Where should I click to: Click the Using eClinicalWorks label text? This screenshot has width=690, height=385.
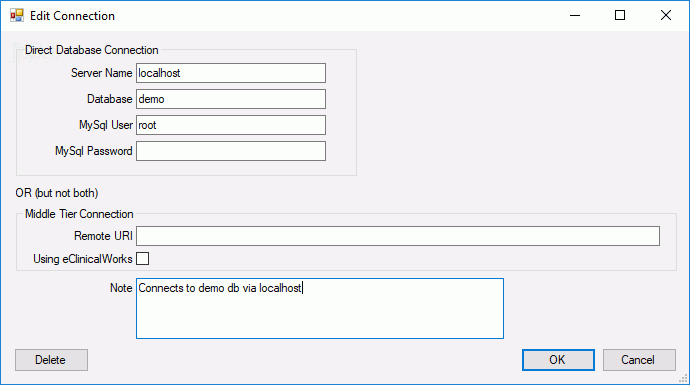(x=83, y=259)
